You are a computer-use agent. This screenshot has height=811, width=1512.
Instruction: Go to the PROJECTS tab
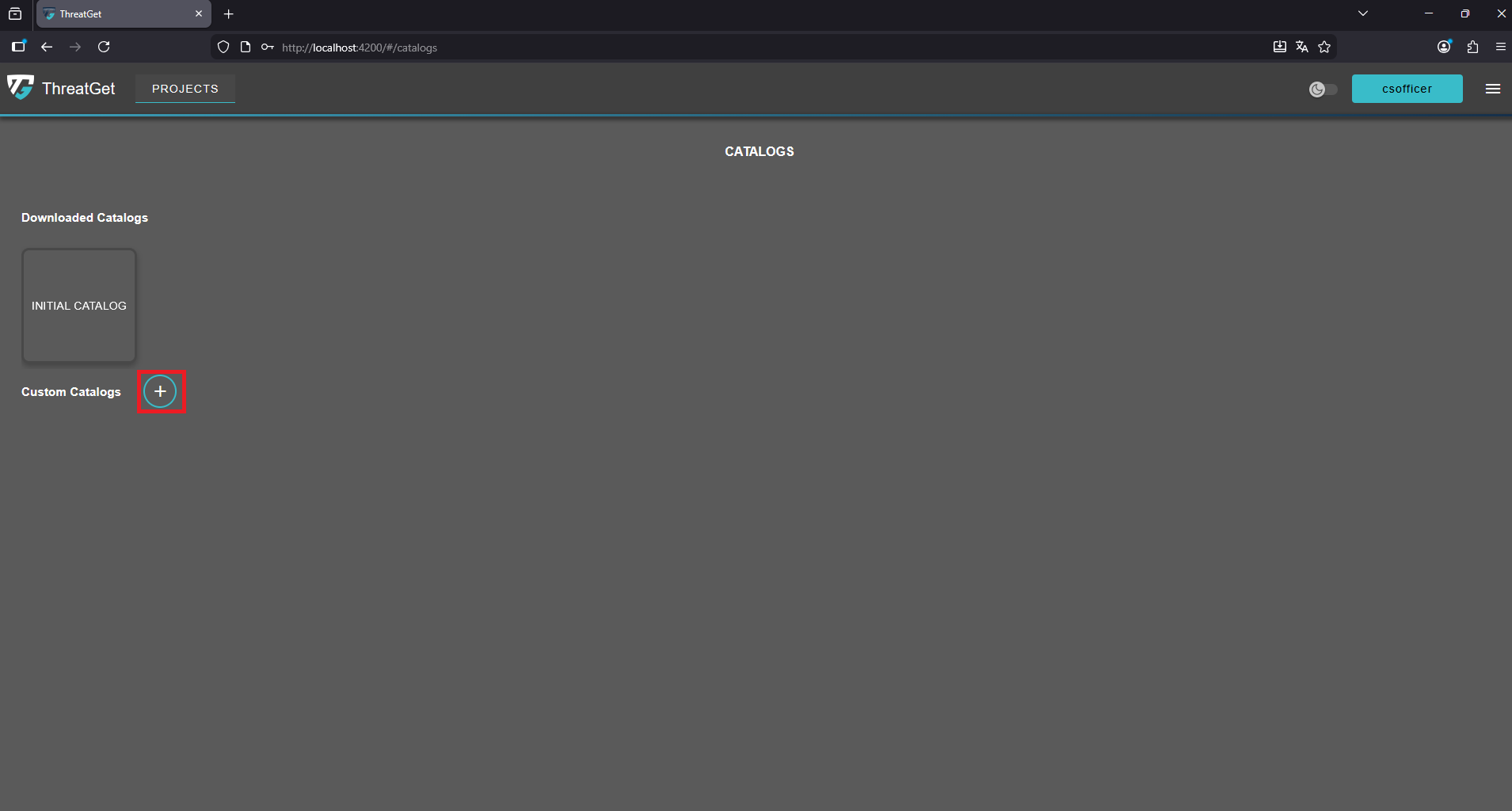(185, 89)
